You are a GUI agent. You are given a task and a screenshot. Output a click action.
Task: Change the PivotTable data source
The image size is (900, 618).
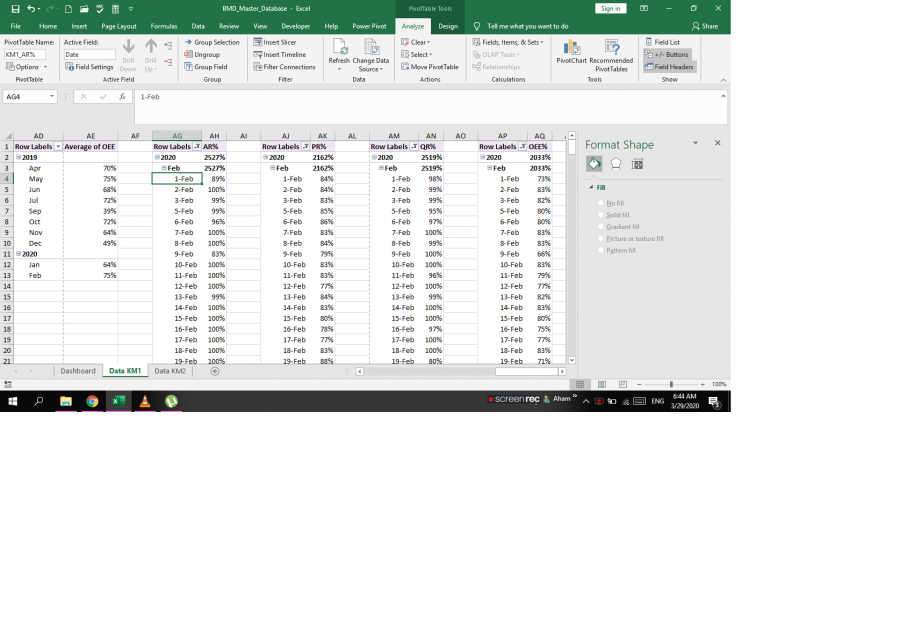point(371,55)
